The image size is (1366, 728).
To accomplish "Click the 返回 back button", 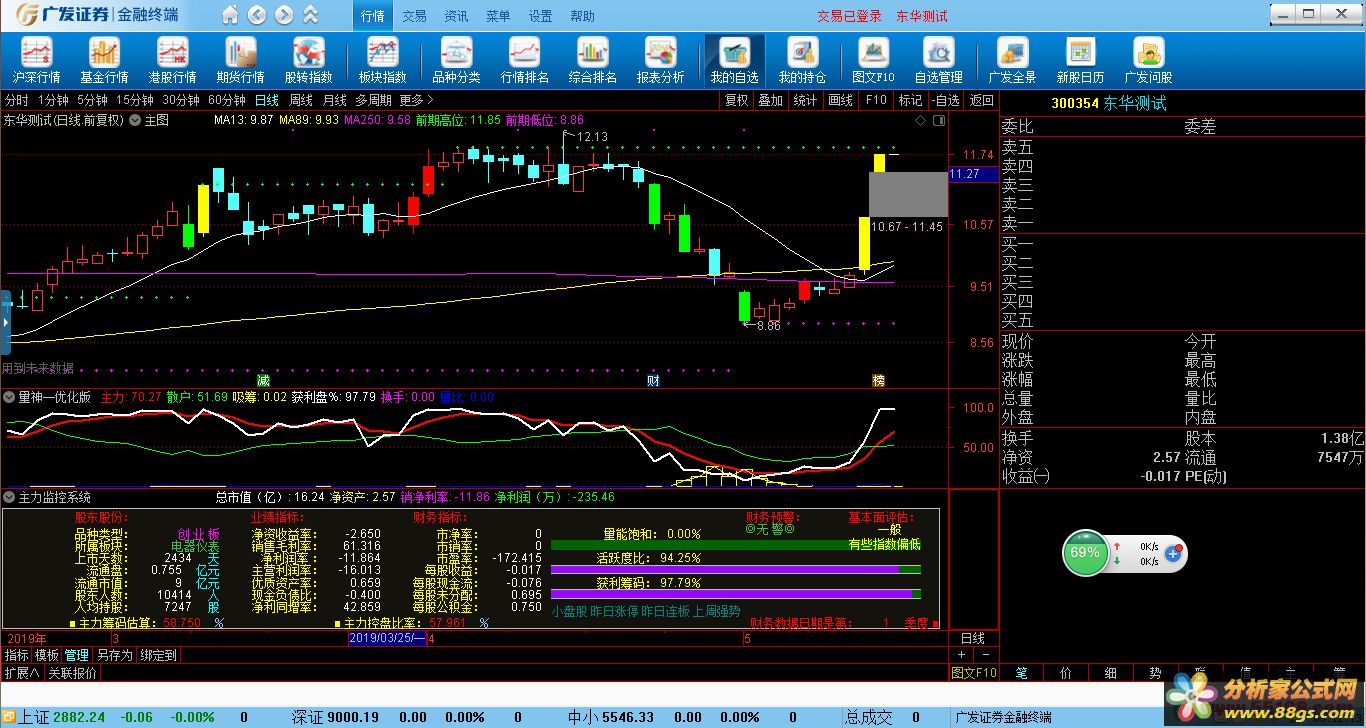I will click(982, 100).
